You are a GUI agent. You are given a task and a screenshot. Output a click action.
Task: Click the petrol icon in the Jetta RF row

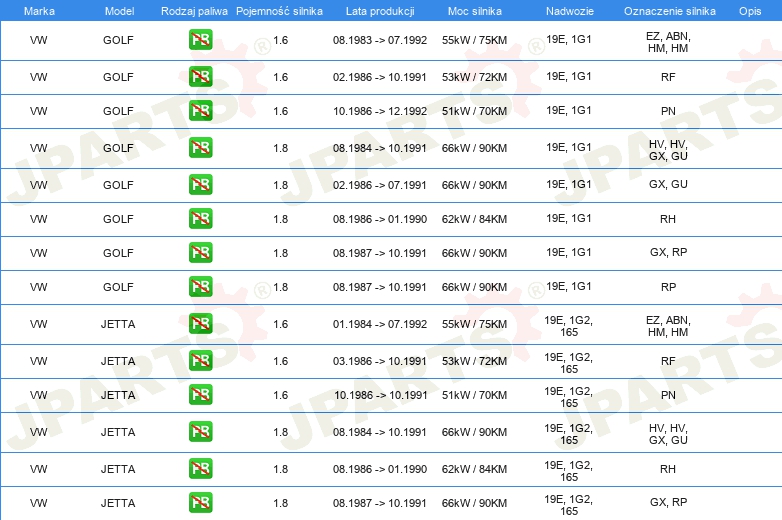pyautogui.click(x=200, y=360)
